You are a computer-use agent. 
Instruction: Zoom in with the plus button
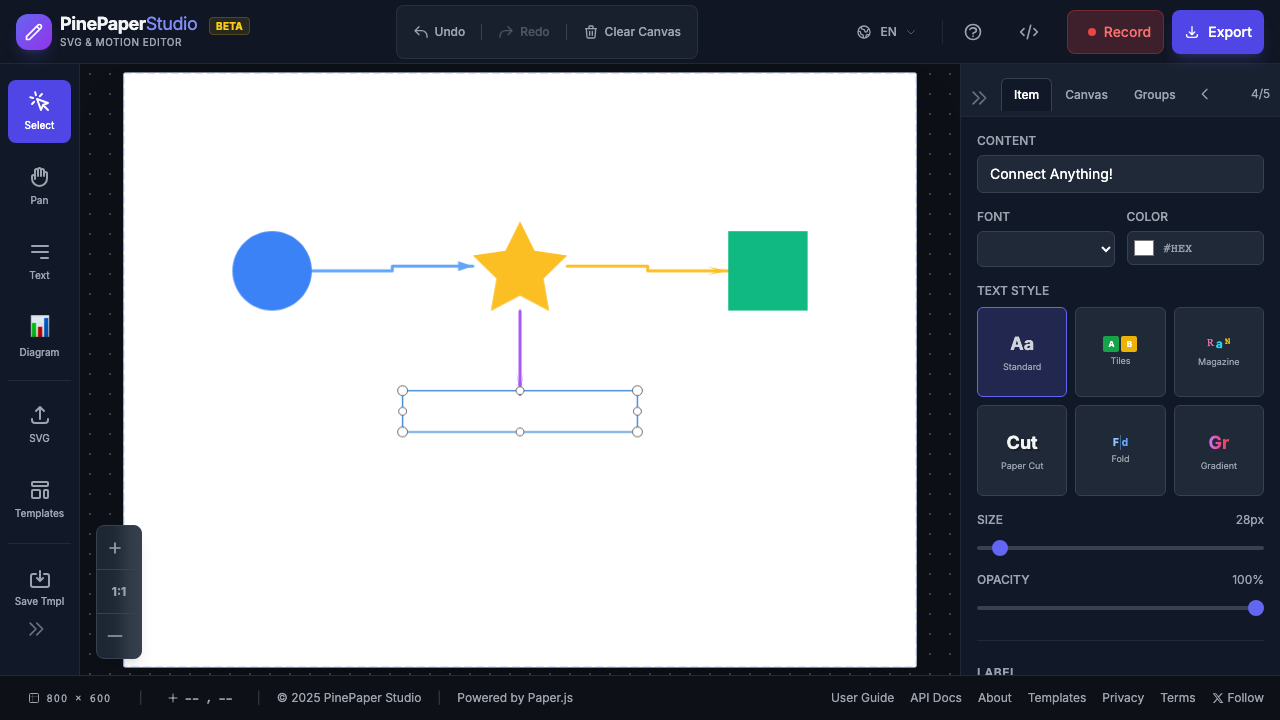tap(115, 548)
